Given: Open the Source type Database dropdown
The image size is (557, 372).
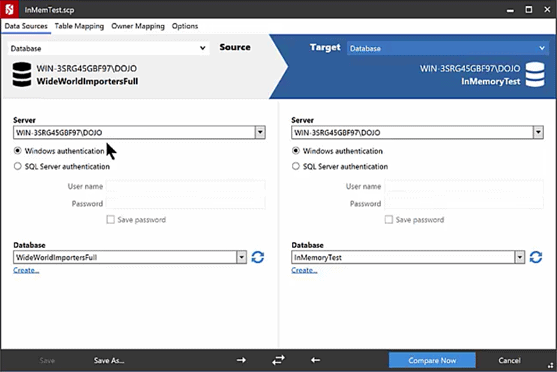Looking at the screenshot, I should pyautogui.click(x=108, y=48).
